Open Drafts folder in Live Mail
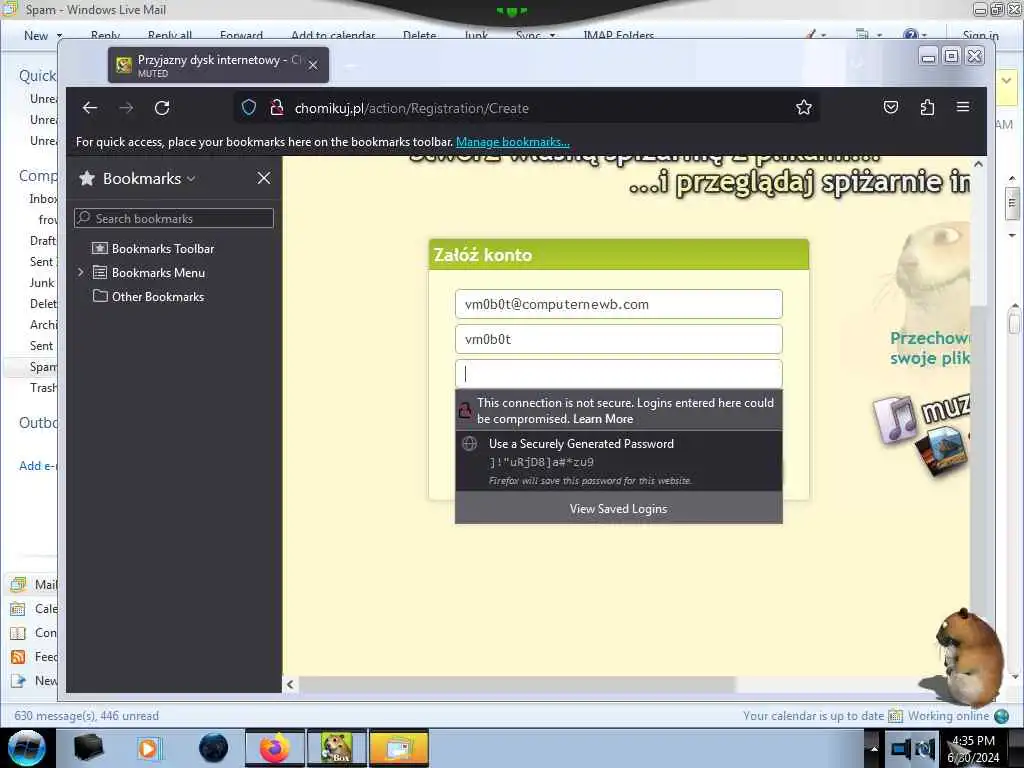This screenshot has width=1024, height=768. point(43,241)
